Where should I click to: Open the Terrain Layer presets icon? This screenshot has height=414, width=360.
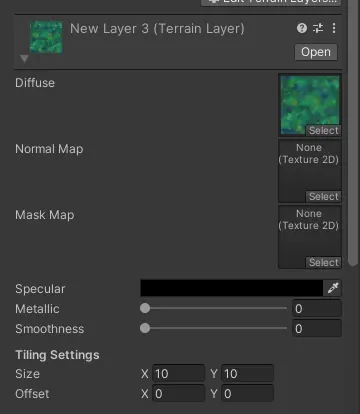[318, 28]
